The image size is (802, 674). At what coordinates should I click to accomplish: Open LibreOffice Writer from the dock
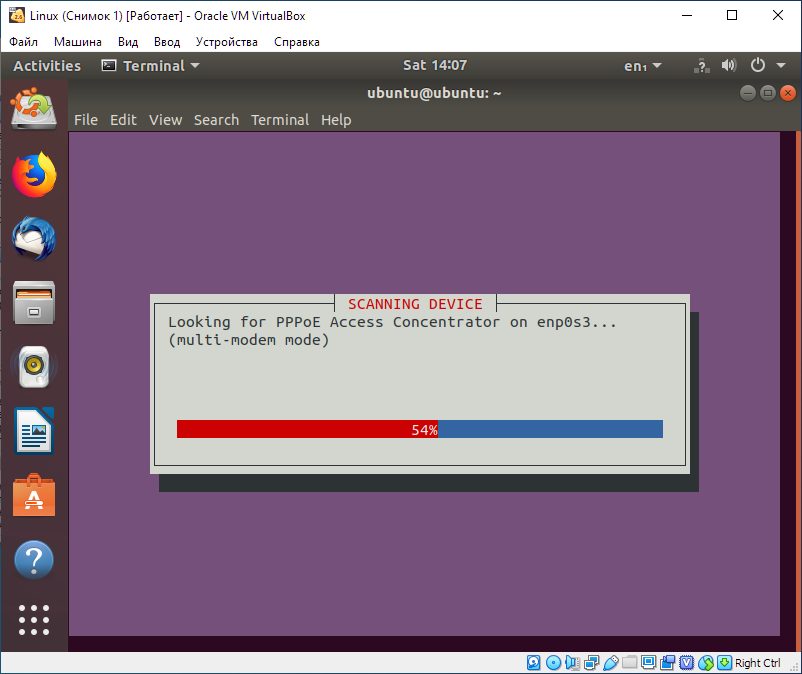(34, 432)
